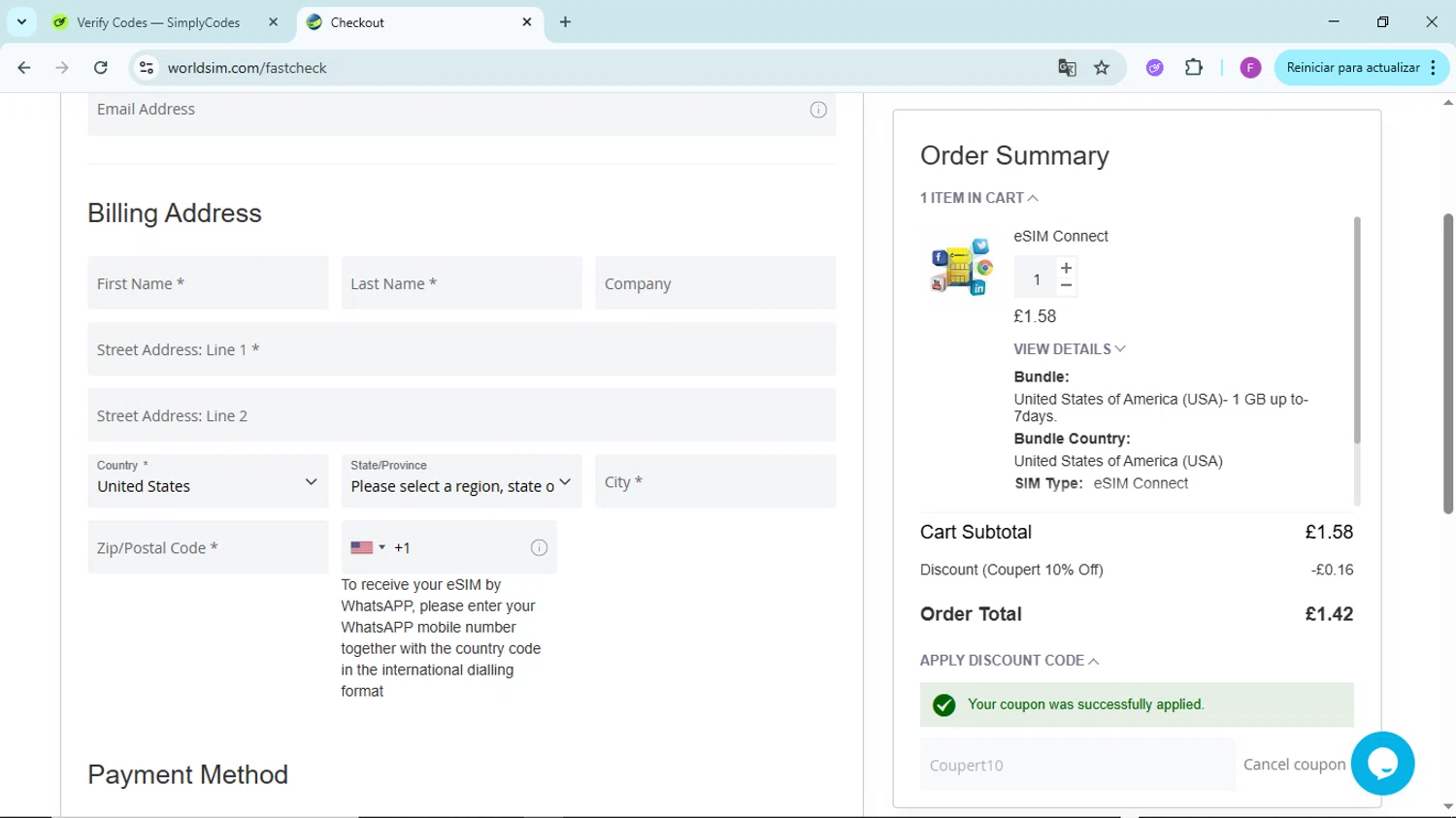Switch to Verify Codes — SimplyCodes tab
This screenshot has width=1456, height=818.
[157, 22]
